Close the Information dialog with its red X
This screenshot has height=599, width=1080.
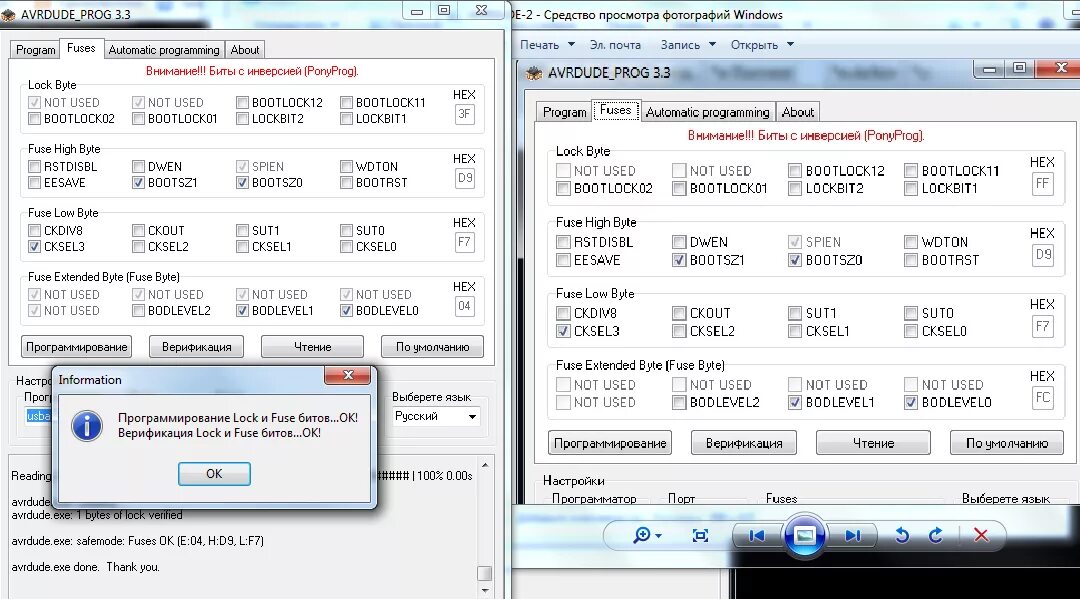(348, 375)
